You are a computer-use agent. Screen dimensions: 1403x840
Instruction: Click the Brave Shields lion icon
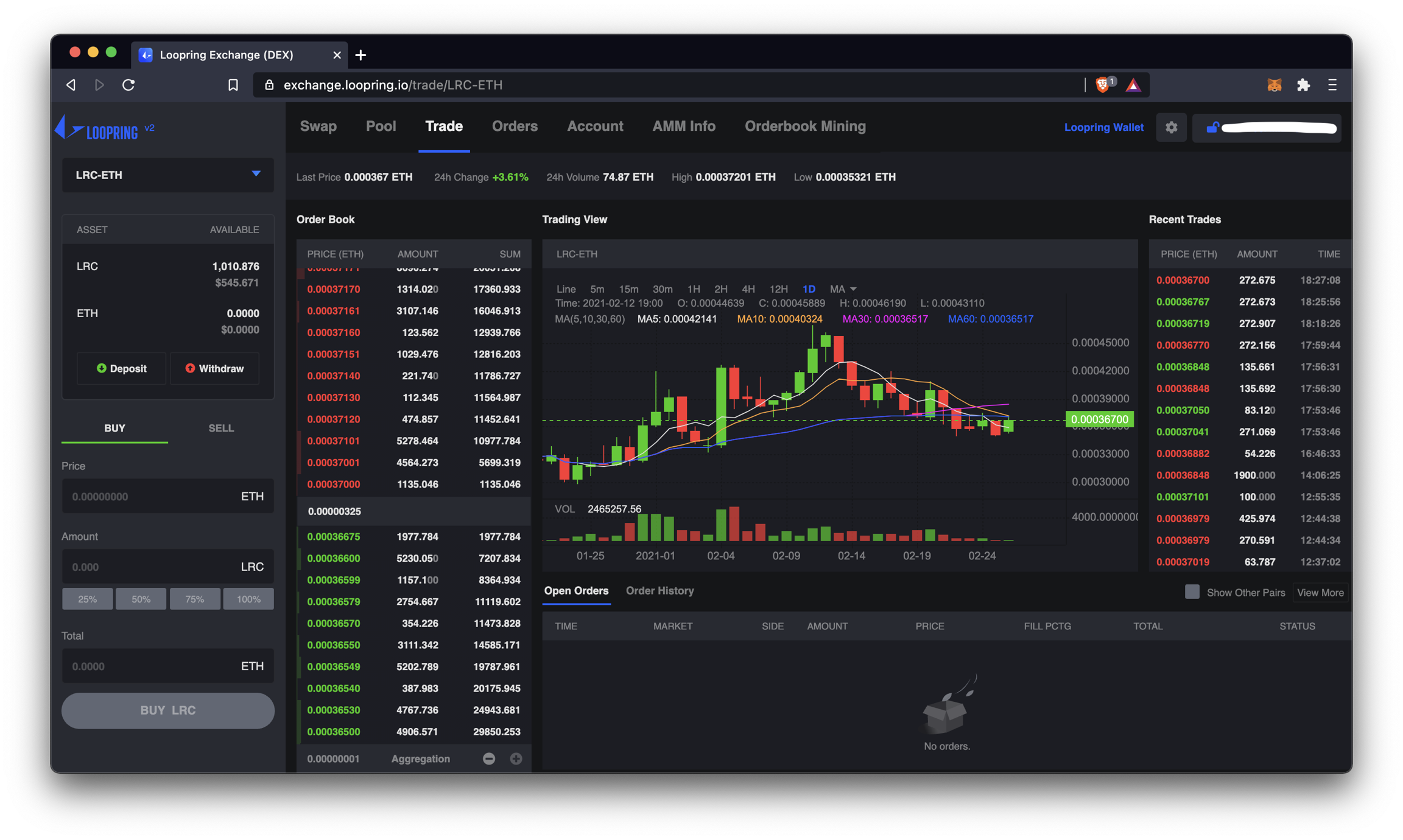pos(1103,85)
